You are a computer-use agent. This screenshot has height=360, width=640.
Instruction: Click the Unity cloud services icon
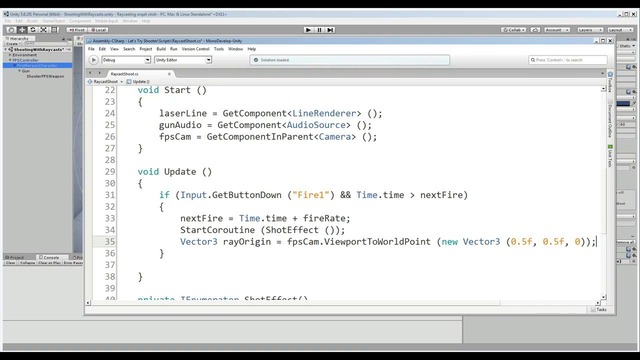coord(535,30)
